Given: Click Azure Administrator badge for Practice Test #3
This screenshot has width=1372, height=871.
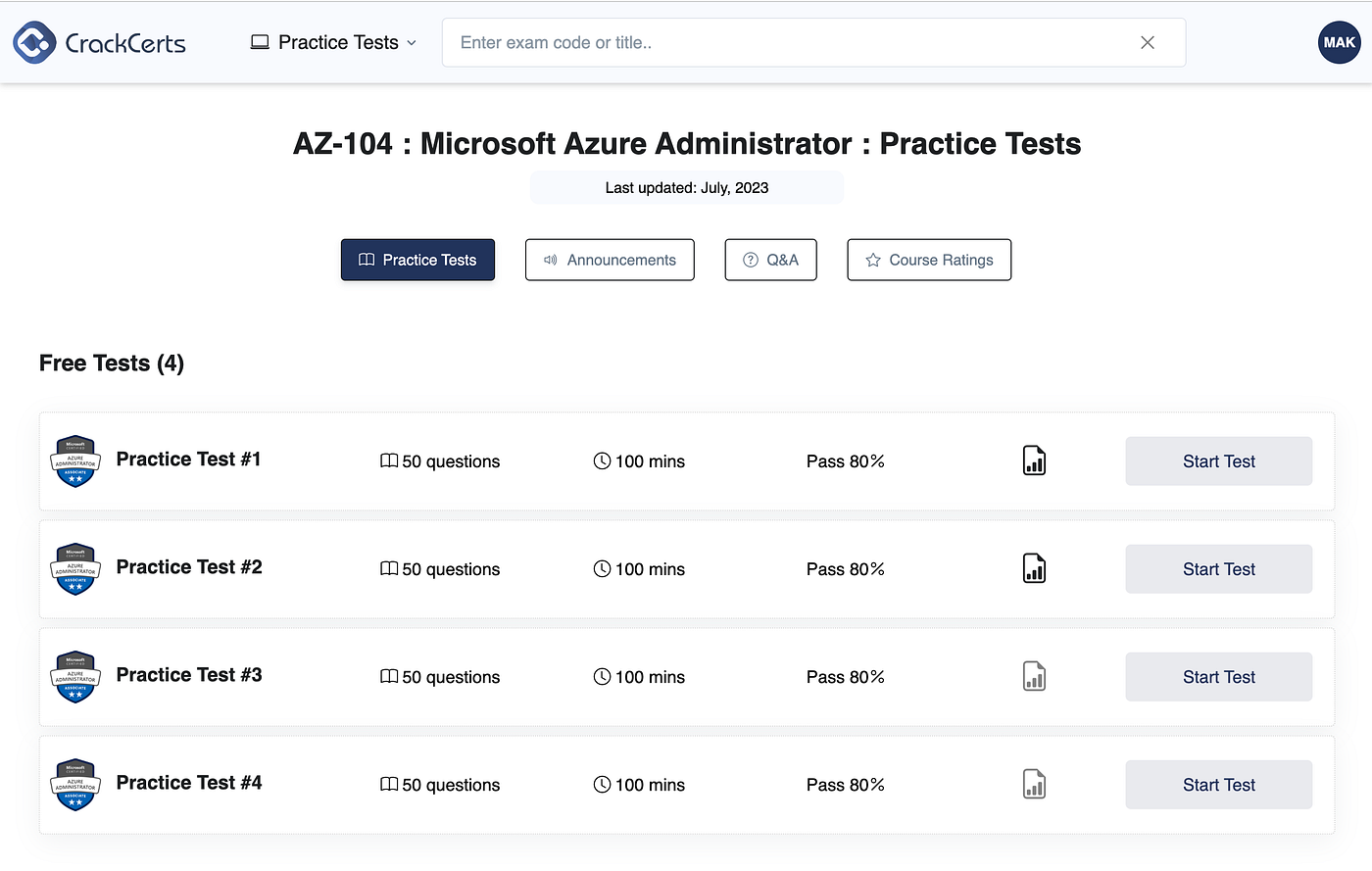Looking at the screenshot, I should pos(75,676).
